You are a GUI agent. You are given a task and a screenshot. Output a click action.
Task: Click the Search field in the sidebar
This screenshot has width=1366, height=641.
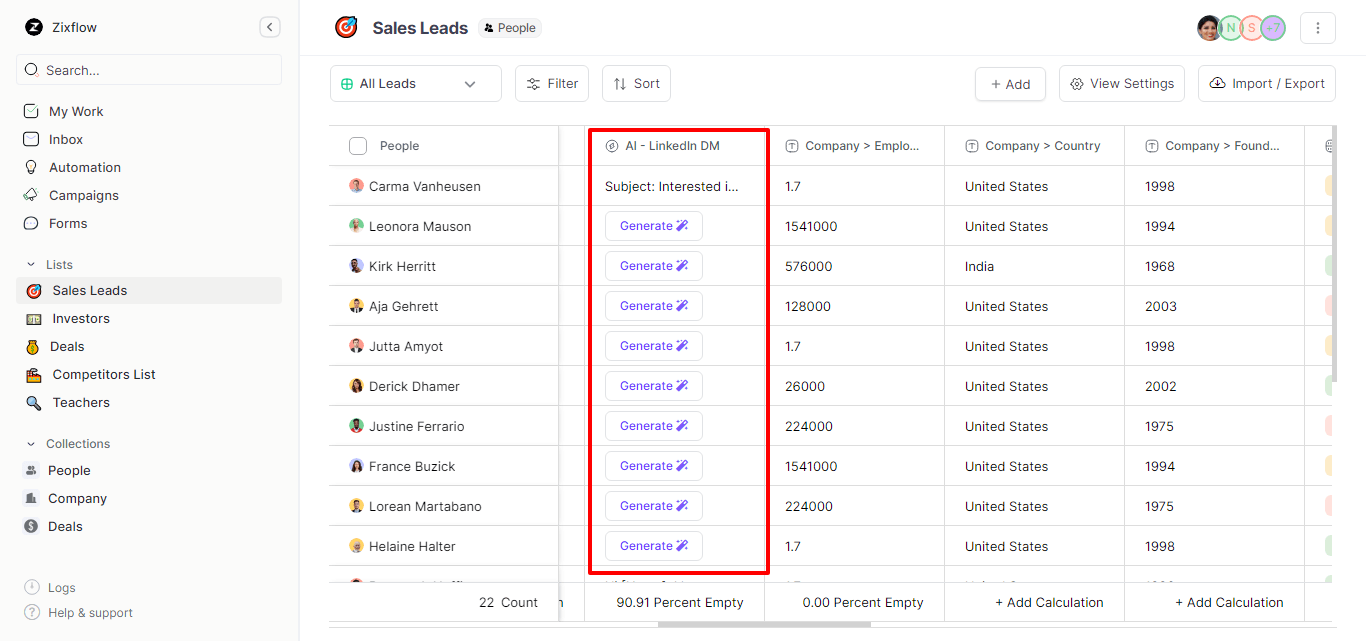click(x=148, y=69)
